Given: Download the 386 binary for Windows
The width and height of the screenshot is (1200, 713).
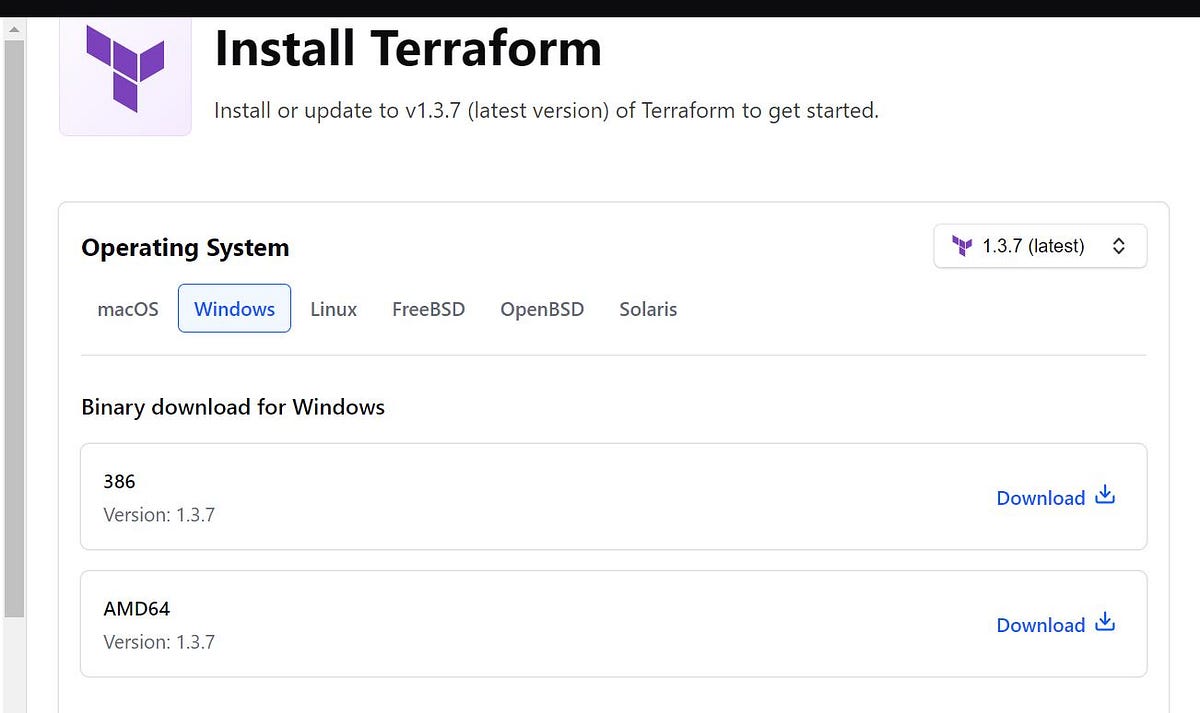Looking at the screenshot, I should (1040, 497).
